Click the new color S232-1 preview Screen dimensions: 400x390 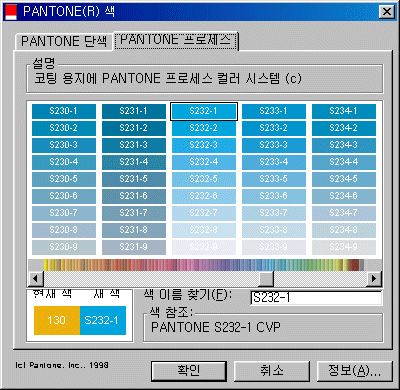[x=103, y=320]
